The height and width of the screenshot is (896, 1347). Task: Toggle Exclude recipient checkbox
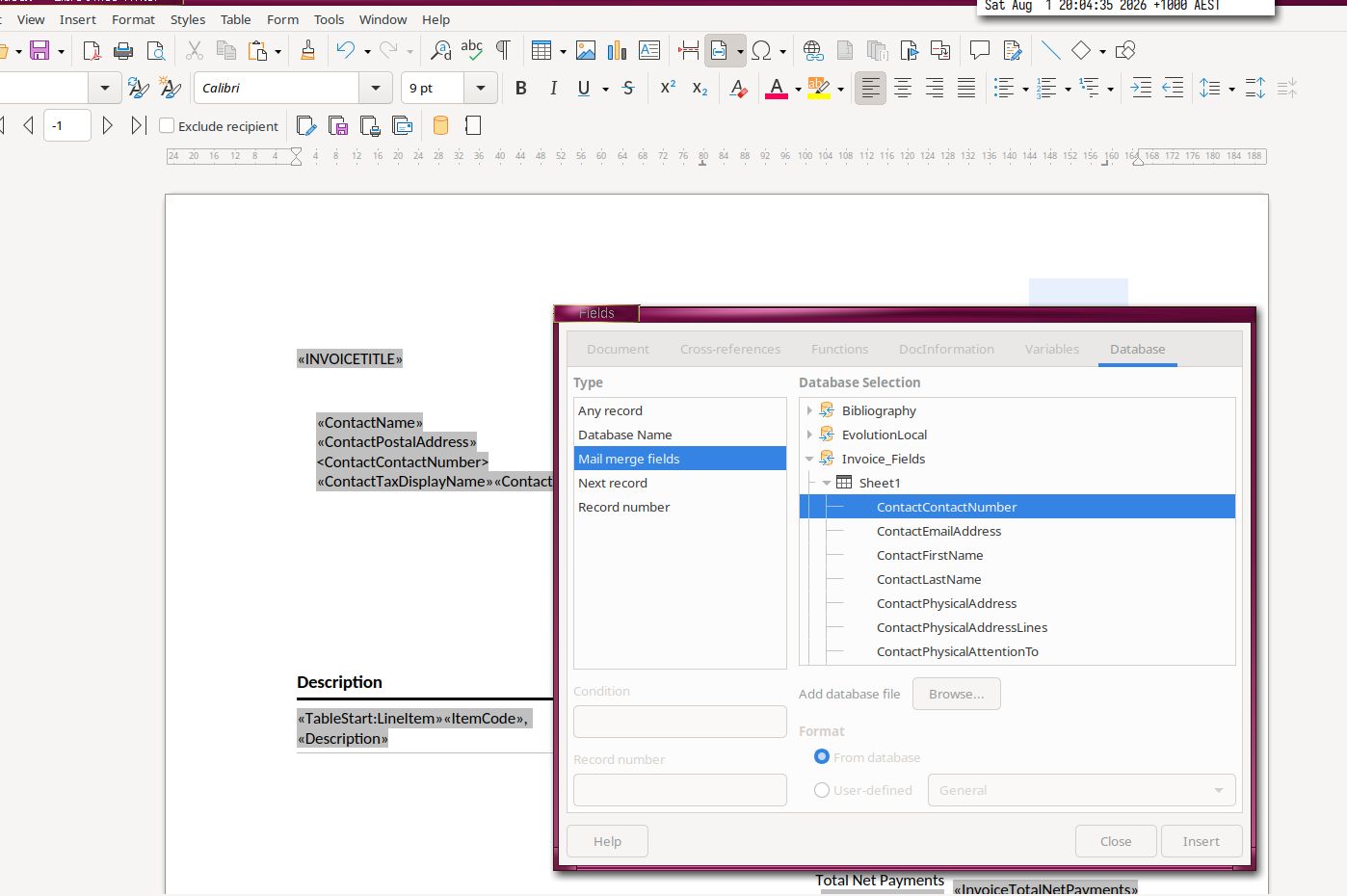167,125
